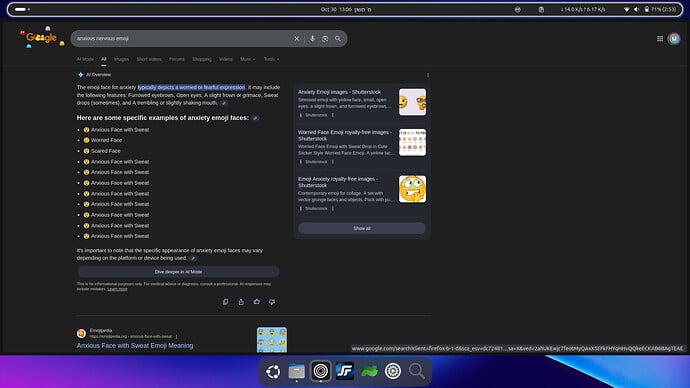This screenshot has height=388, width=690.
Task: Open Anxiety Emoji Images - Shutterstock link
Action: coord(339,92)
